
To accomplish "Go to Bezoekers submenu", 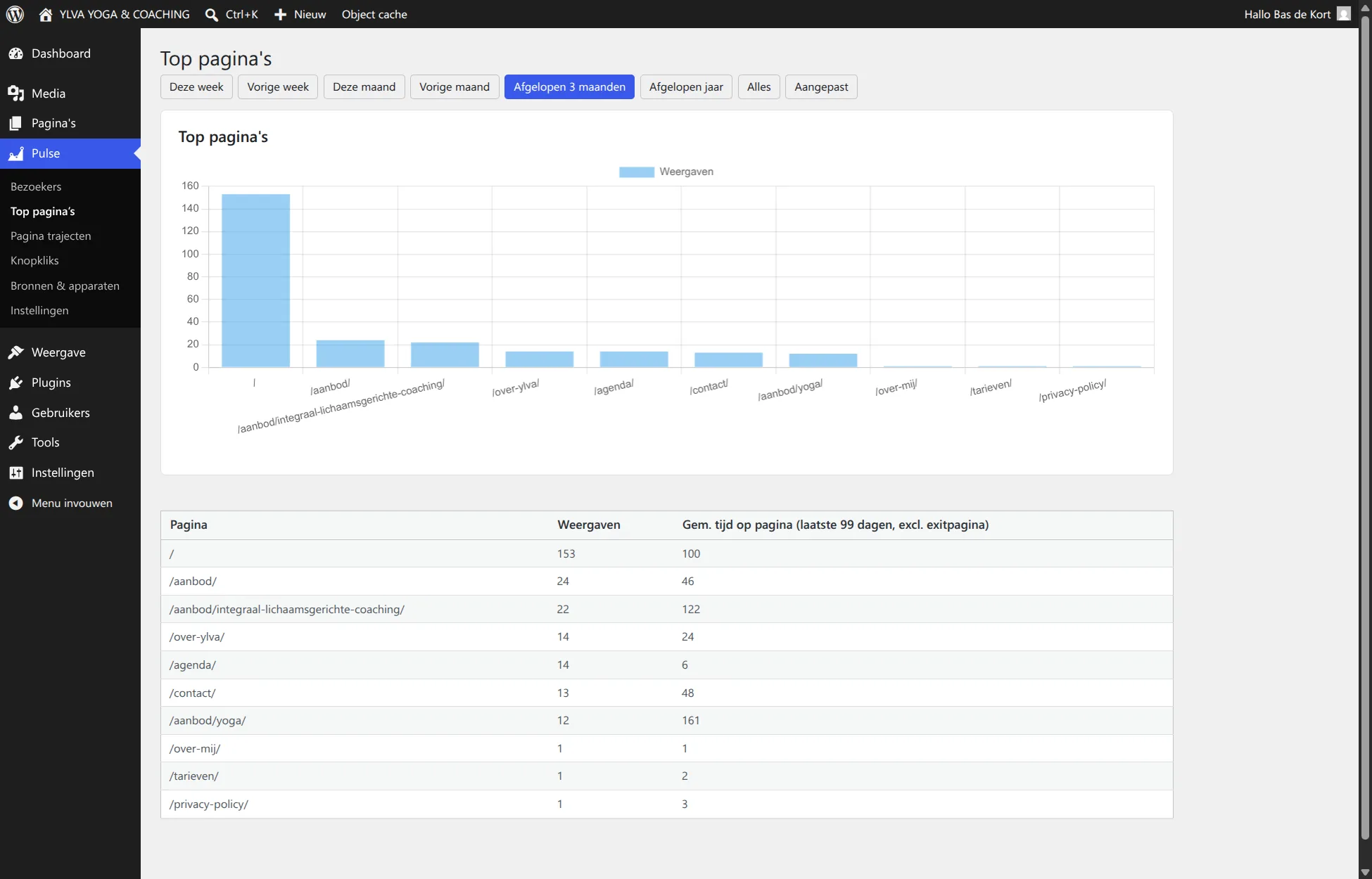I will point(36,186).
